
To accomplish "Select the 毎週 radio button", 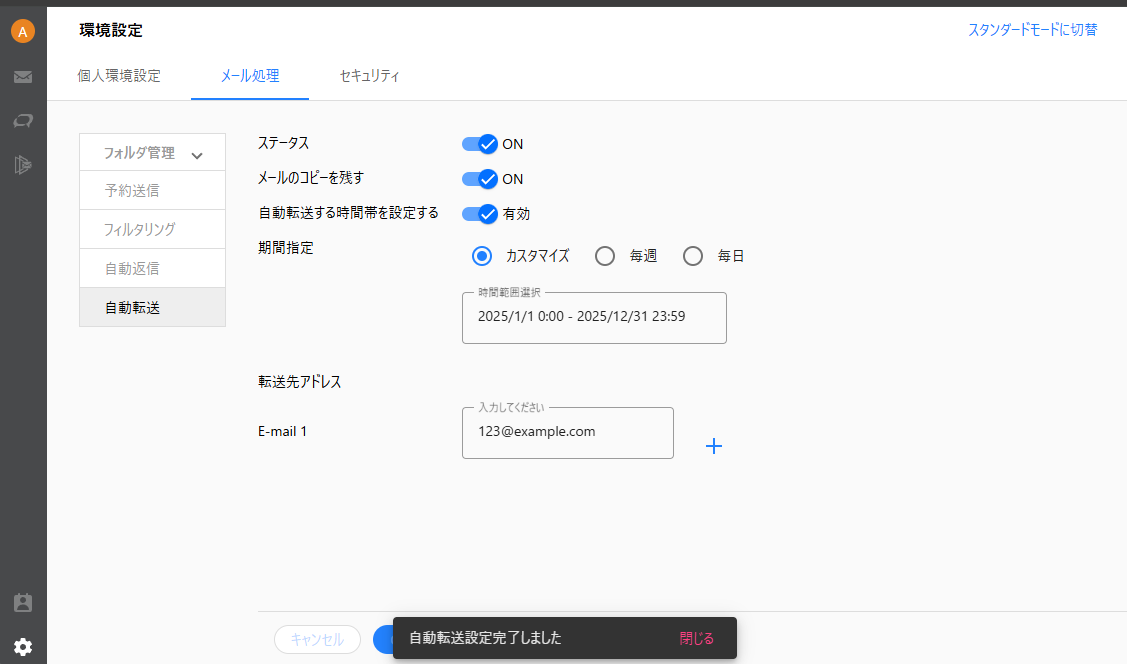I will [x=604, y=256].
